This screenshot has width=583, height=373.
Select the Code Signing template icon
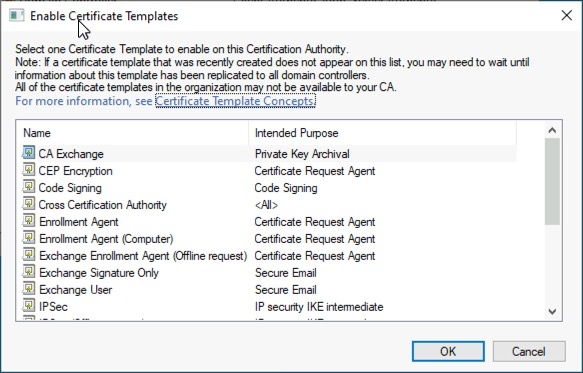(29, 187)
